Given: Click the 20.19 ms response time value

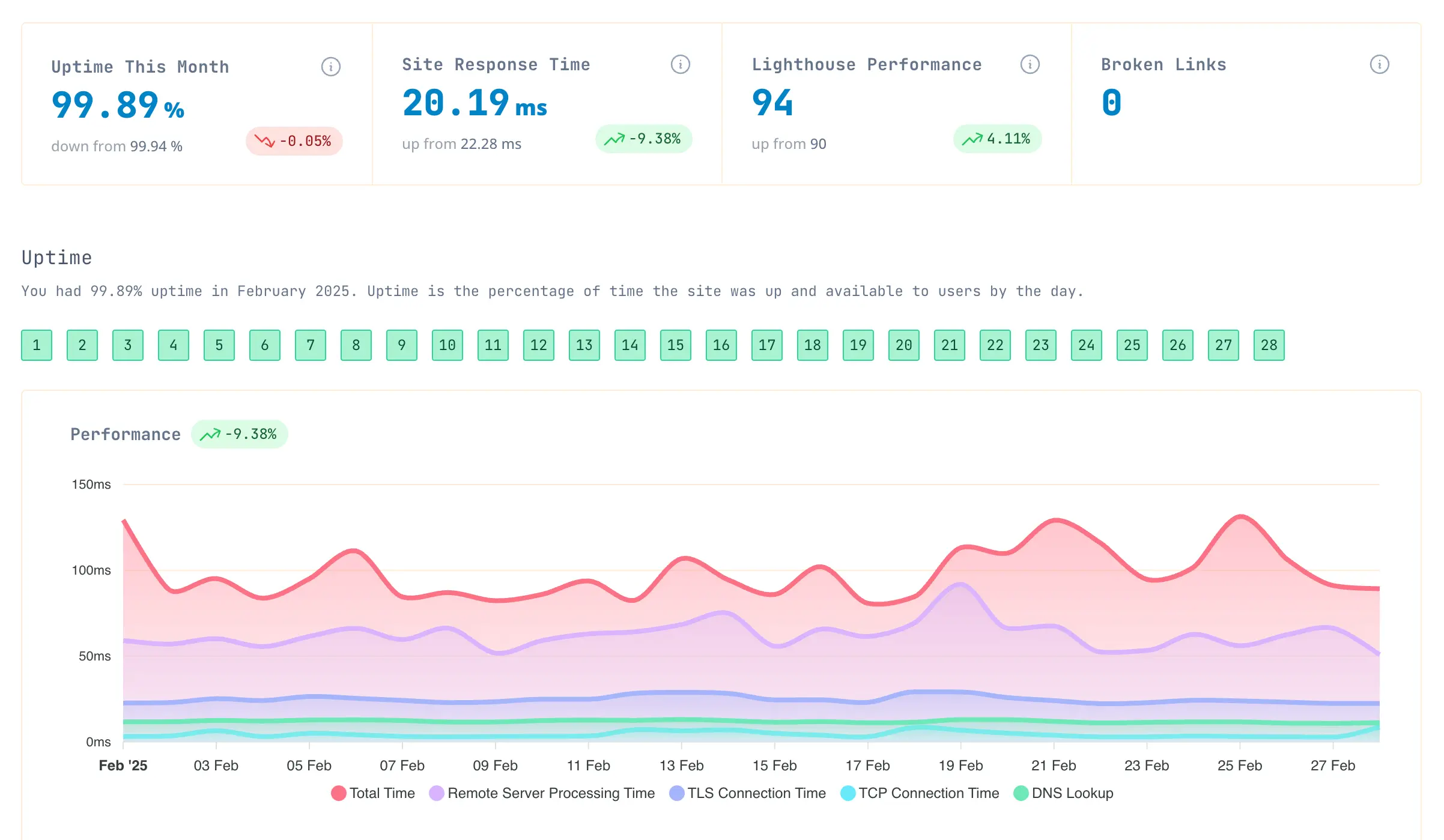Looking at the screenshot, I should tap(475, 103).
